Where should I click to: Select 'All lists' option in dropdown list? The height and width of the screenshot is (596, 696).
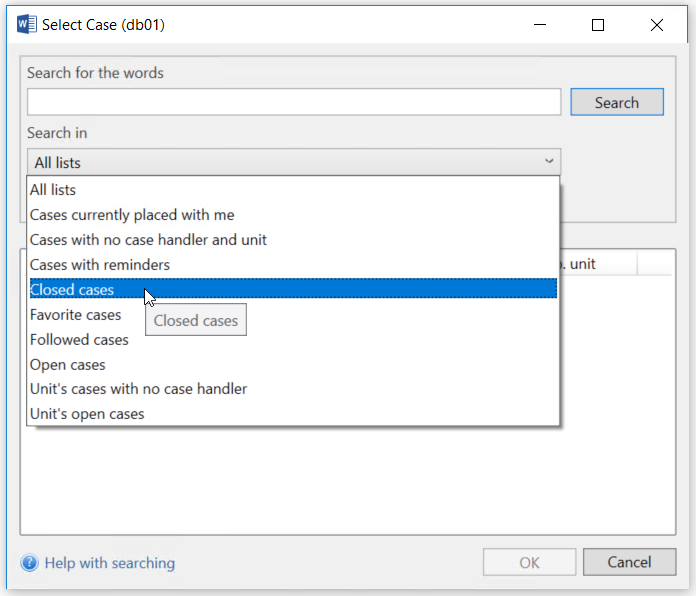click(53, 190)
